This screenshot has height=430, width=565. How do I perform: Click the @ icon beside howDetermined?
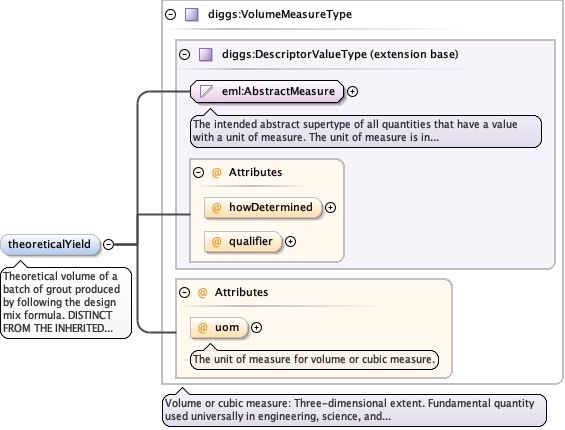tap(216, 208)
